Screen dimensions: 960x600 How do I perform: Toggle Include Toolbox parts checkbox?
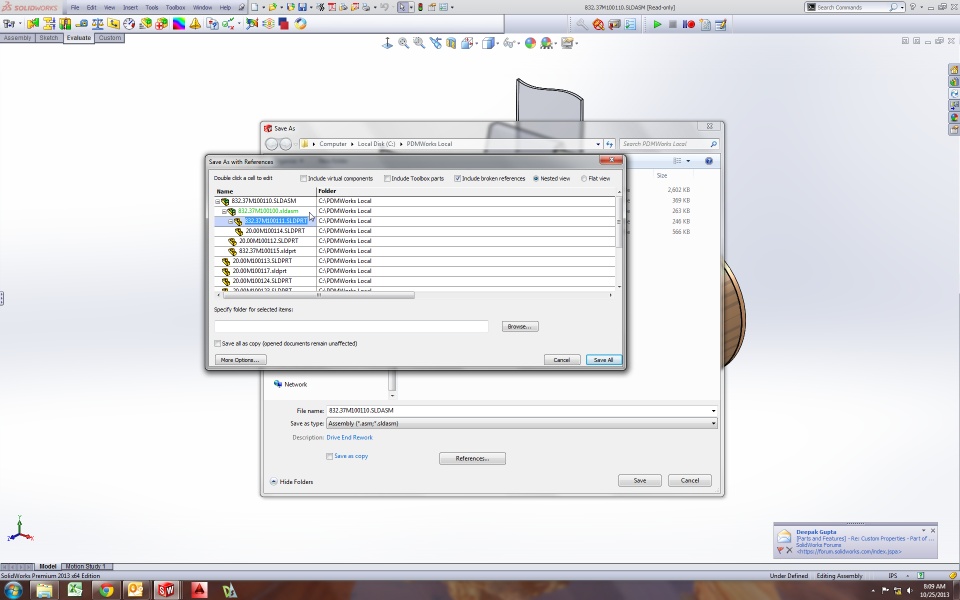(387, 179)
